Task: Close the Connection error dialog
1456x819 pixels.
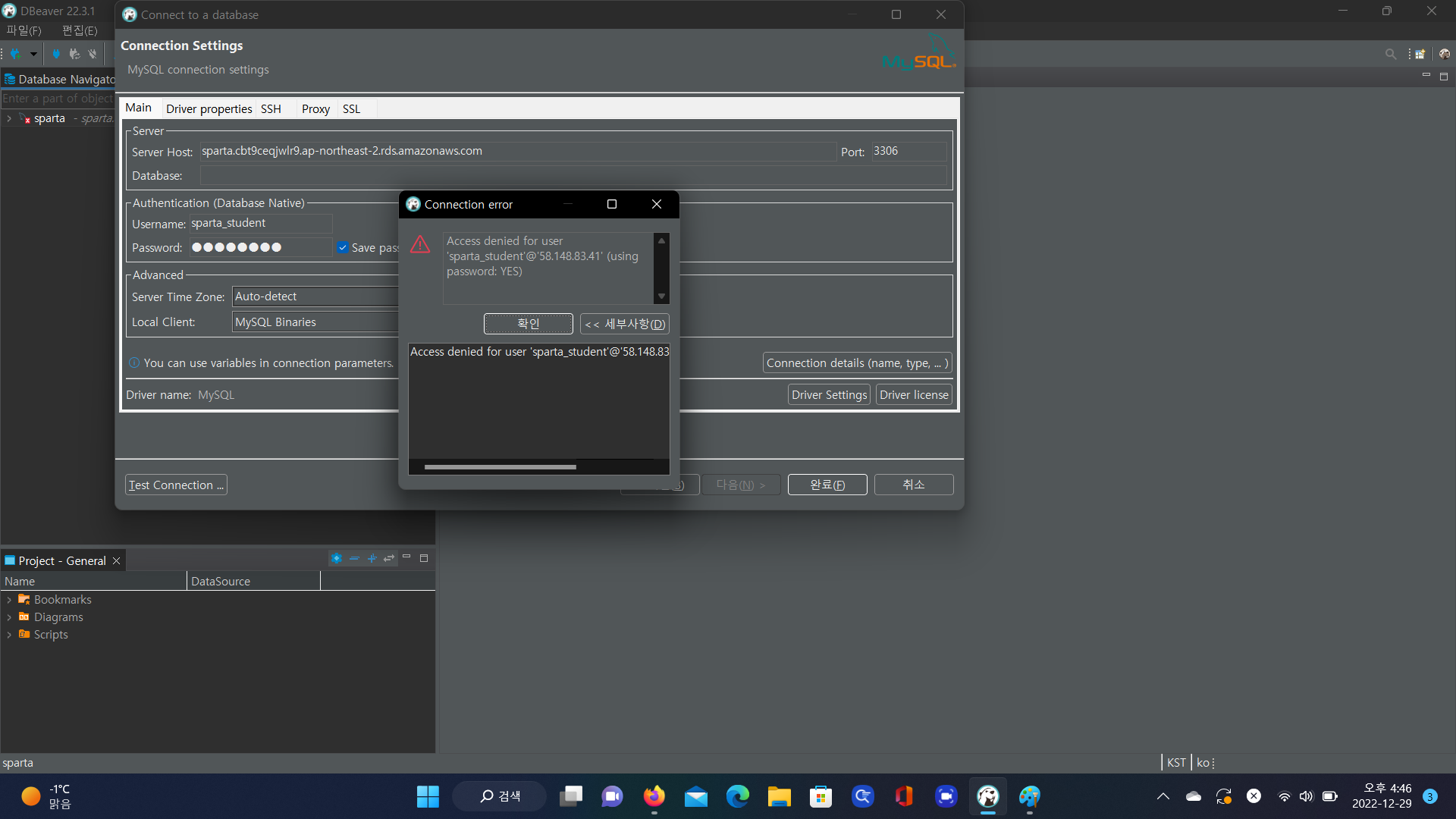Action: [657, 205]
